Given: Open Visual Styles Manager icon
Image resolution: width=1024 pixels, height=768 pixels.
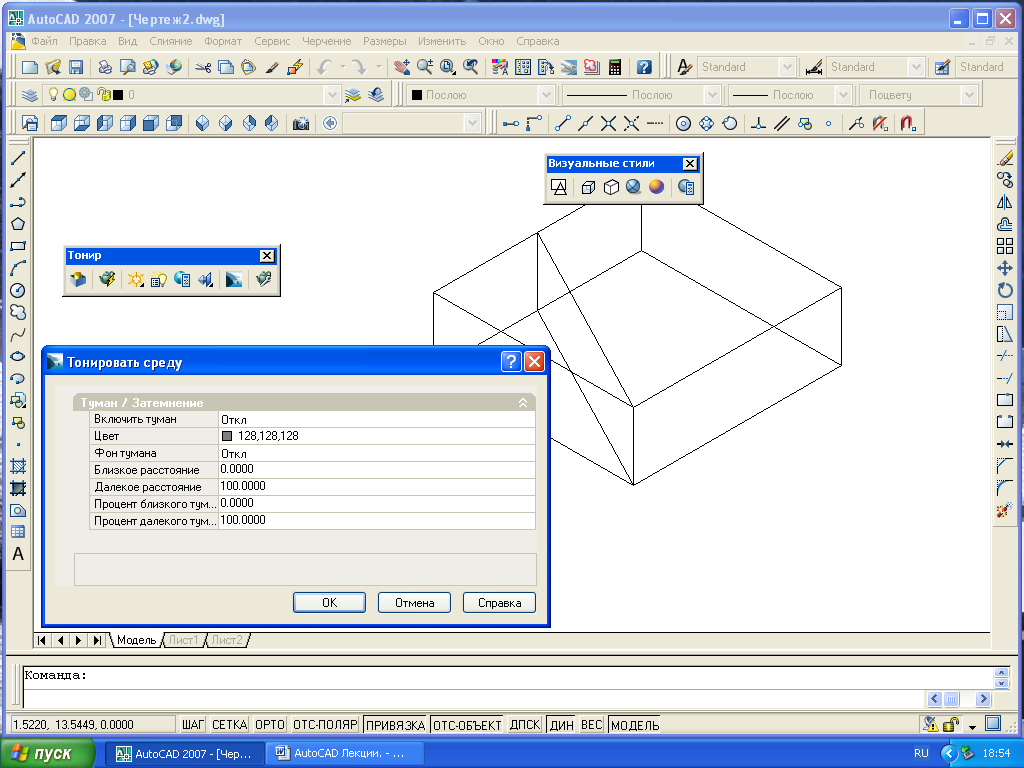Looking at the screenshot, I should click(x=686, y=187).
